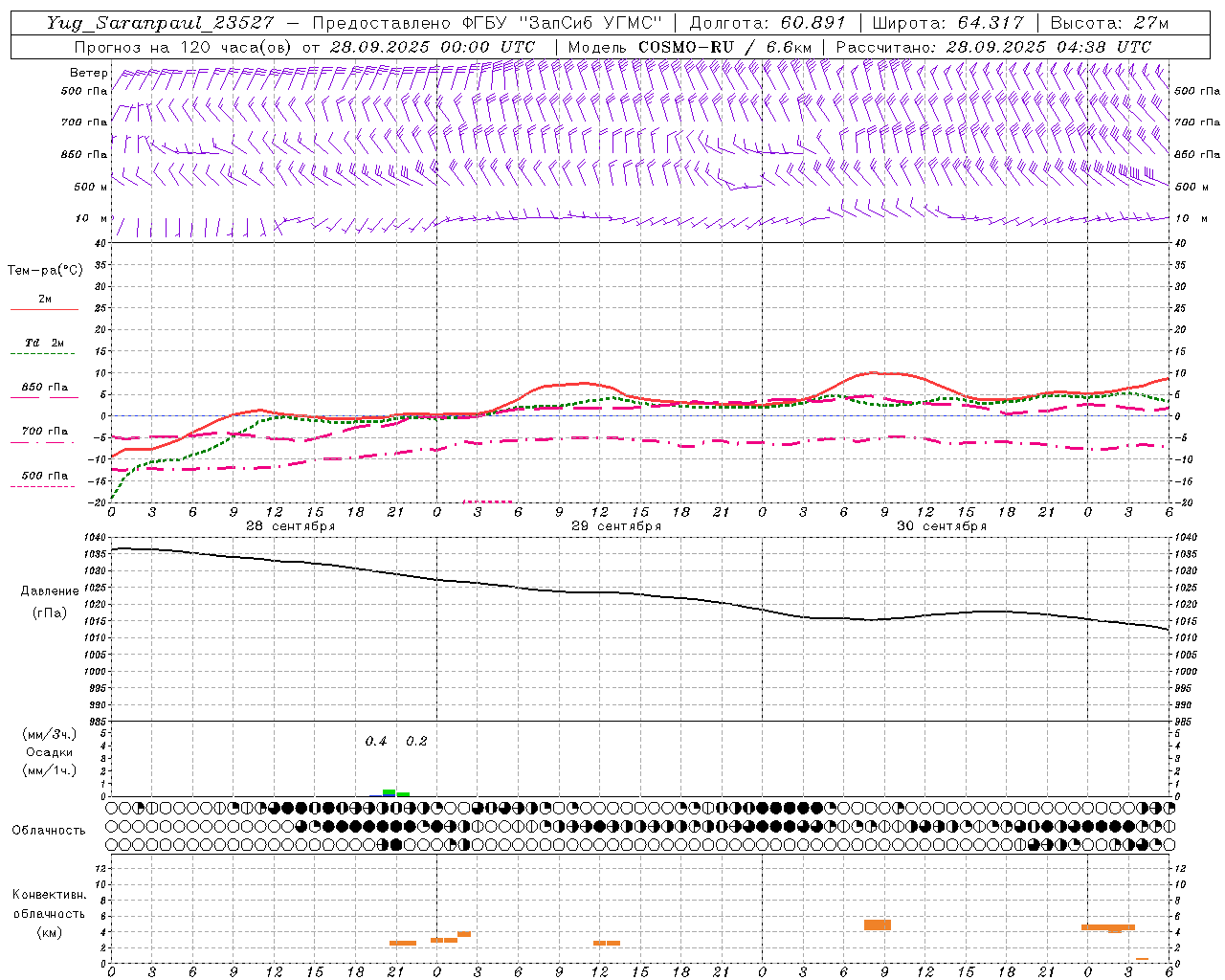Click the 10 м wind row label on the right
This screenshot has width=1225, height=980.
[x=1192, y=218]
